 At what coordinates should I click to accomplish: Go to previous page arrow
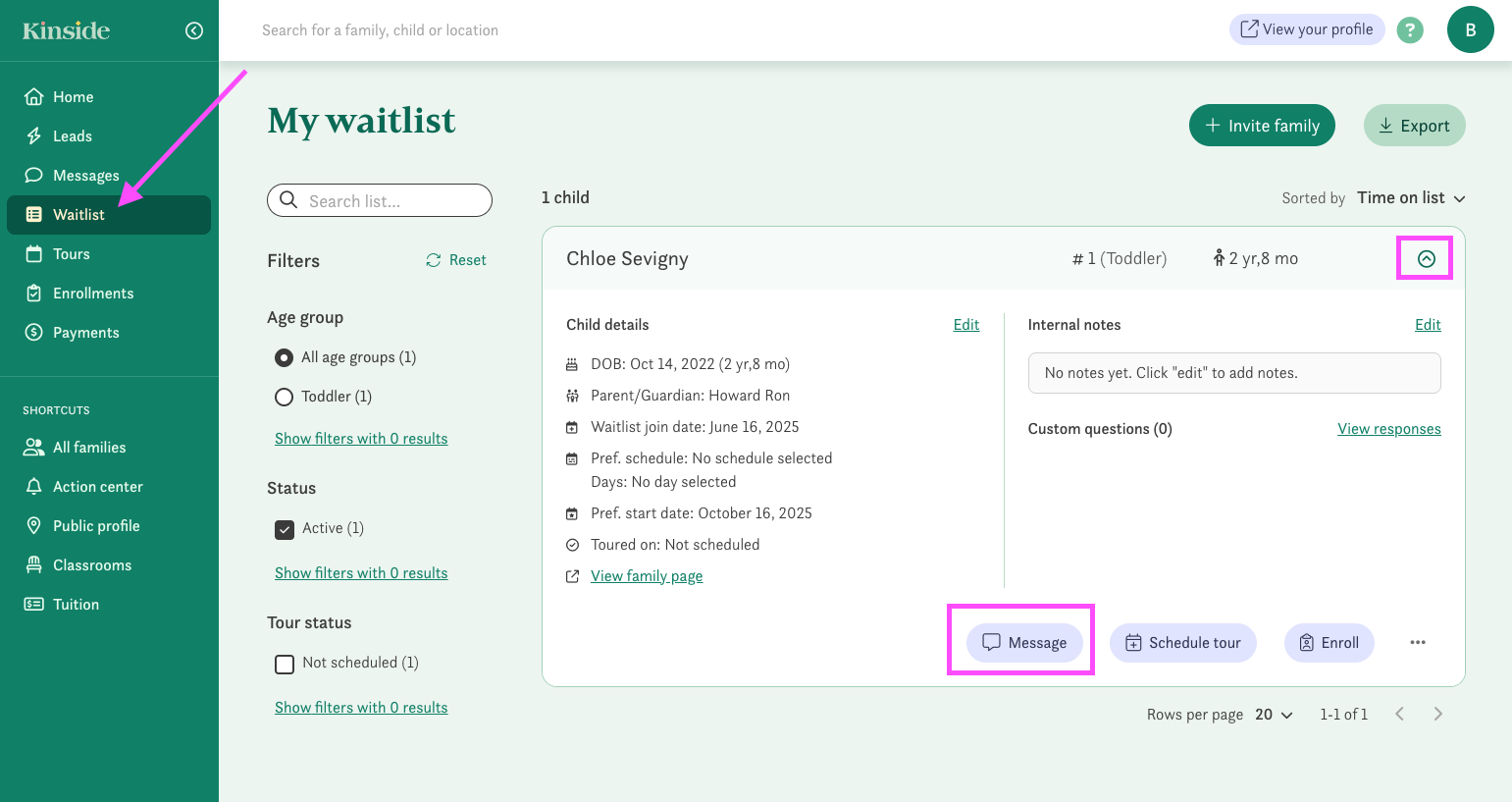click(x=1399, y=715)
